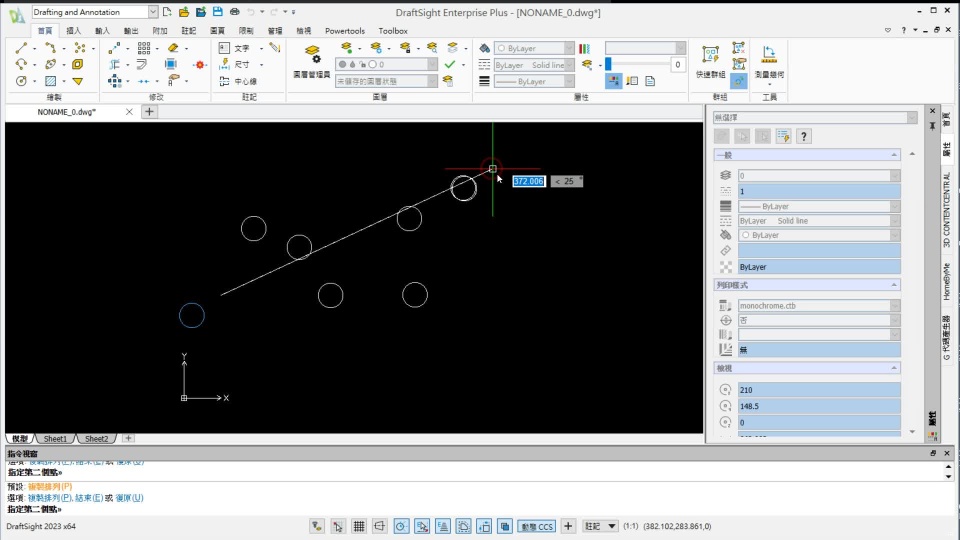Viewport: 960px width, 540px height.
Task: Click the Eraser delete tool
Action: pyautogui.click(x=173, y=48)
